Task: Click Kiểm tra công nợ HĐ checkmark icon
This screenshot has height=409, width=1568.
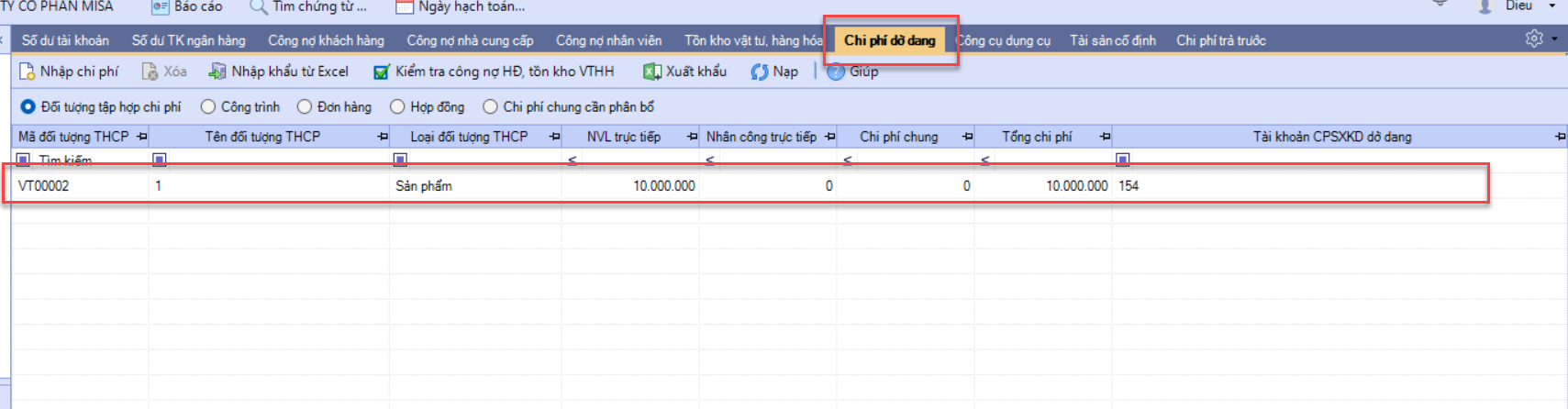Action: (382, 72)
